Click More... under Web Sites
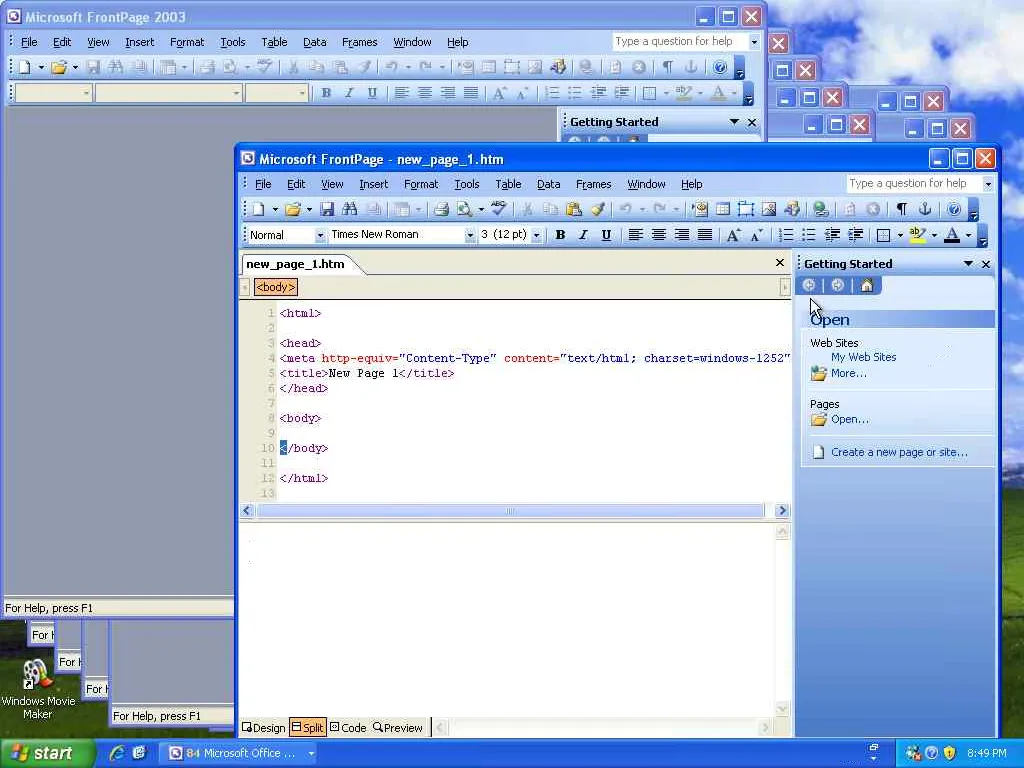The height and width of the screenshot is (768, 1024). point(848,374)
